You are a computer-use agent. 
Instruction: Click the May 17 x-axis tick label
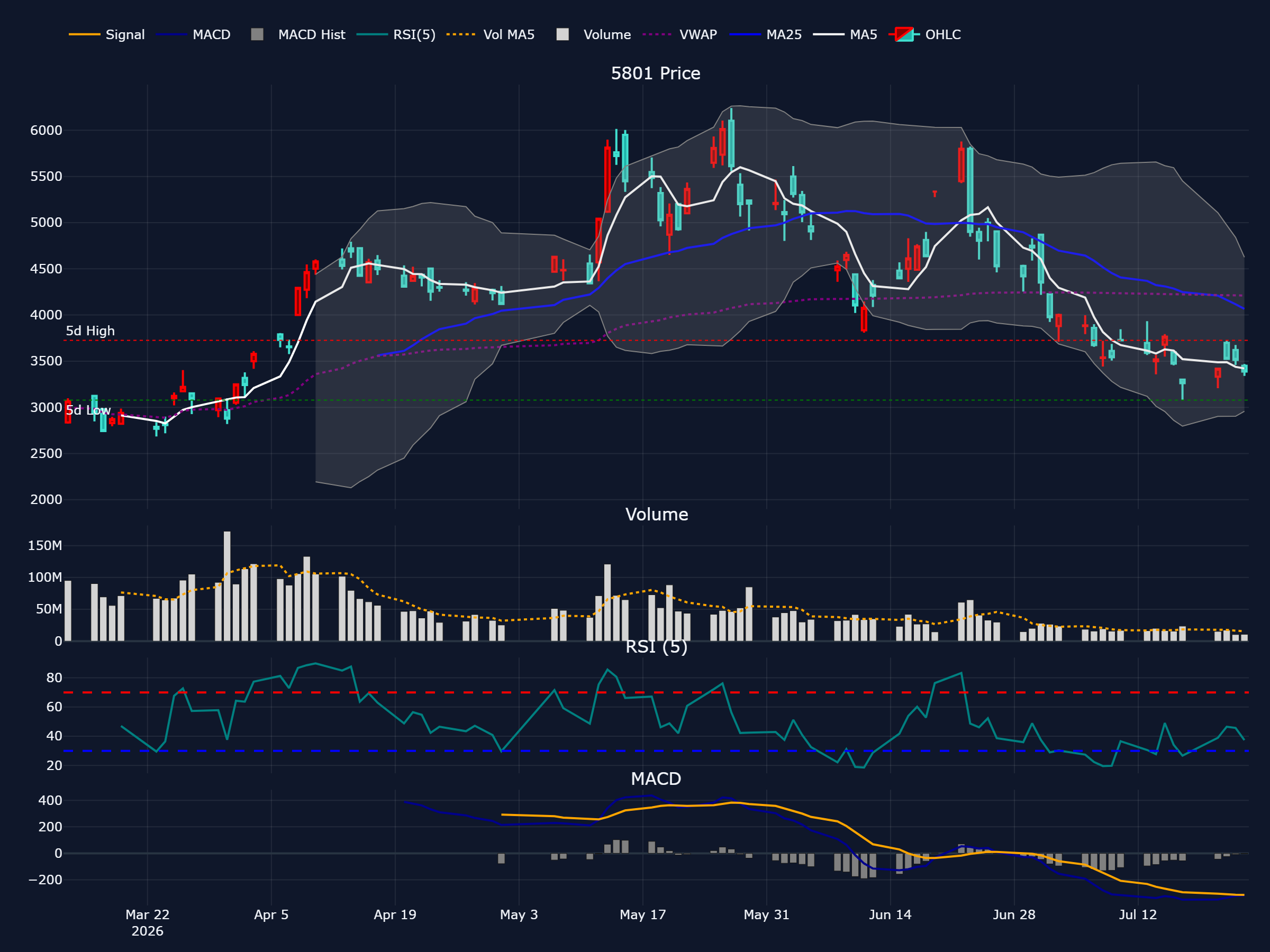point(642,914)
